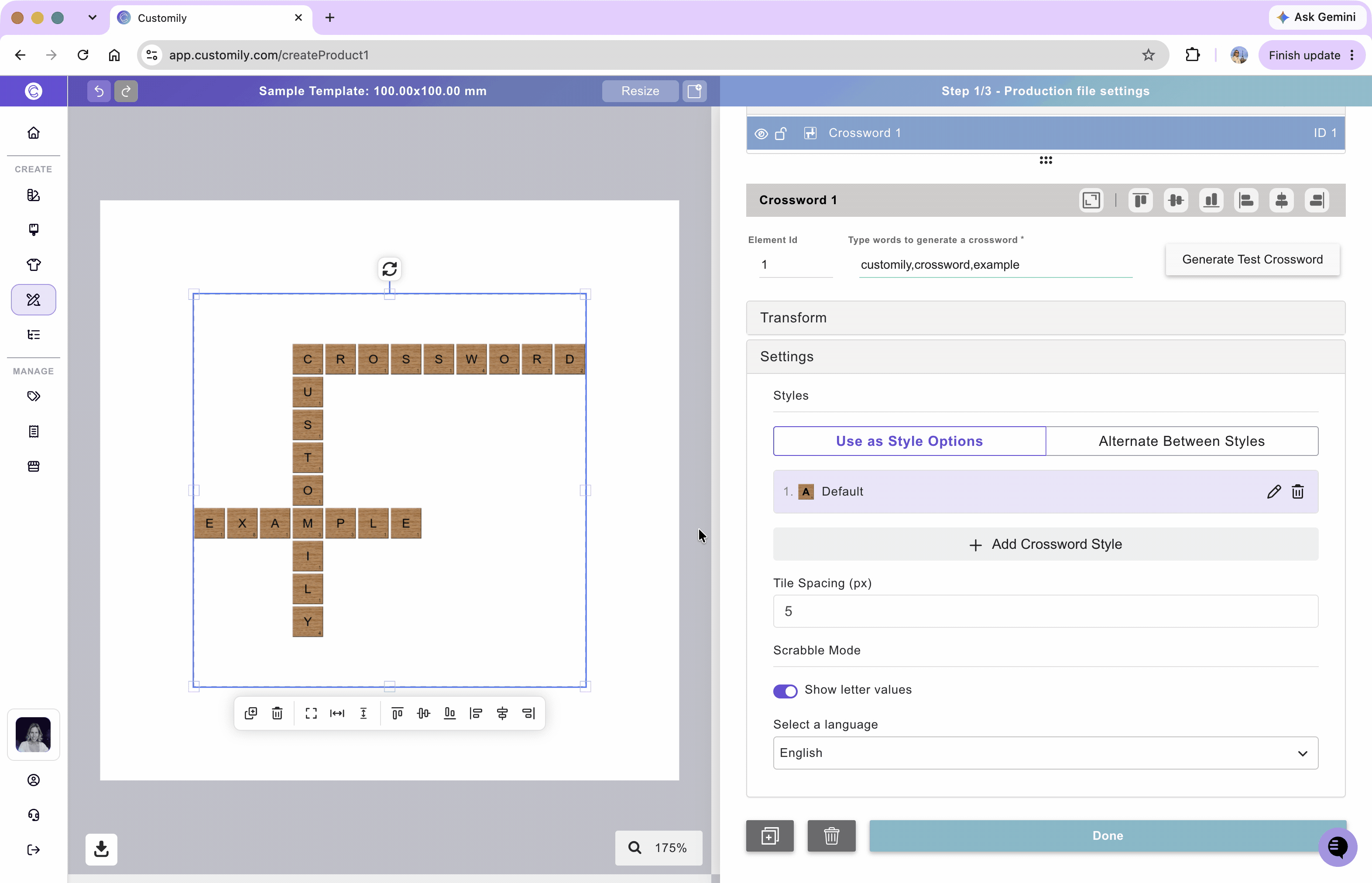Viewport: 1372px width, 883px height.
Task: Click the regenerate crossword icon above canvas
Action: (389, 269)
